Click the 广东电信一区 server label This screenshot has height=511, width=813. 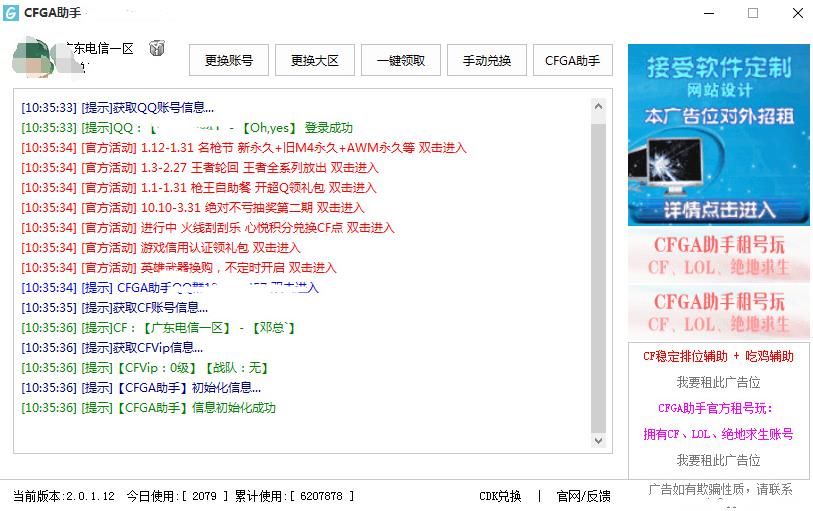pyautogui.click(x=101, y=49)
